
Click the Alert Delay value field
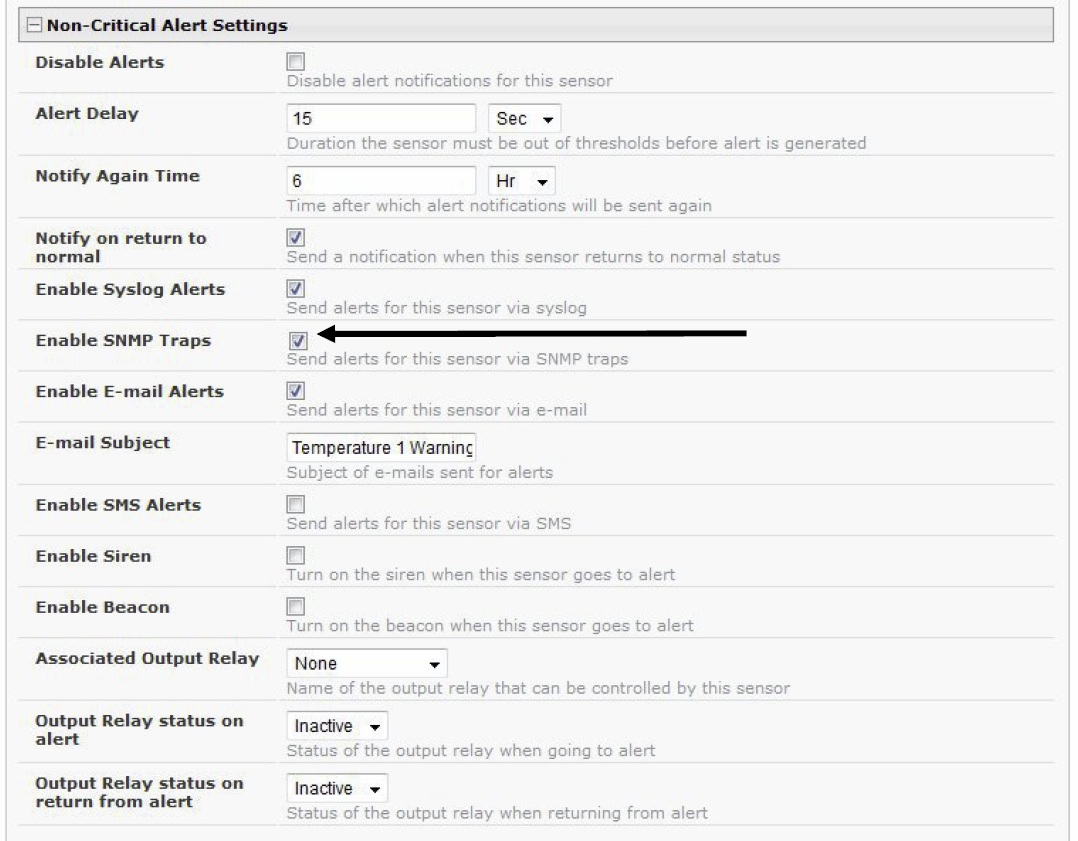click(x=381, y=118)
